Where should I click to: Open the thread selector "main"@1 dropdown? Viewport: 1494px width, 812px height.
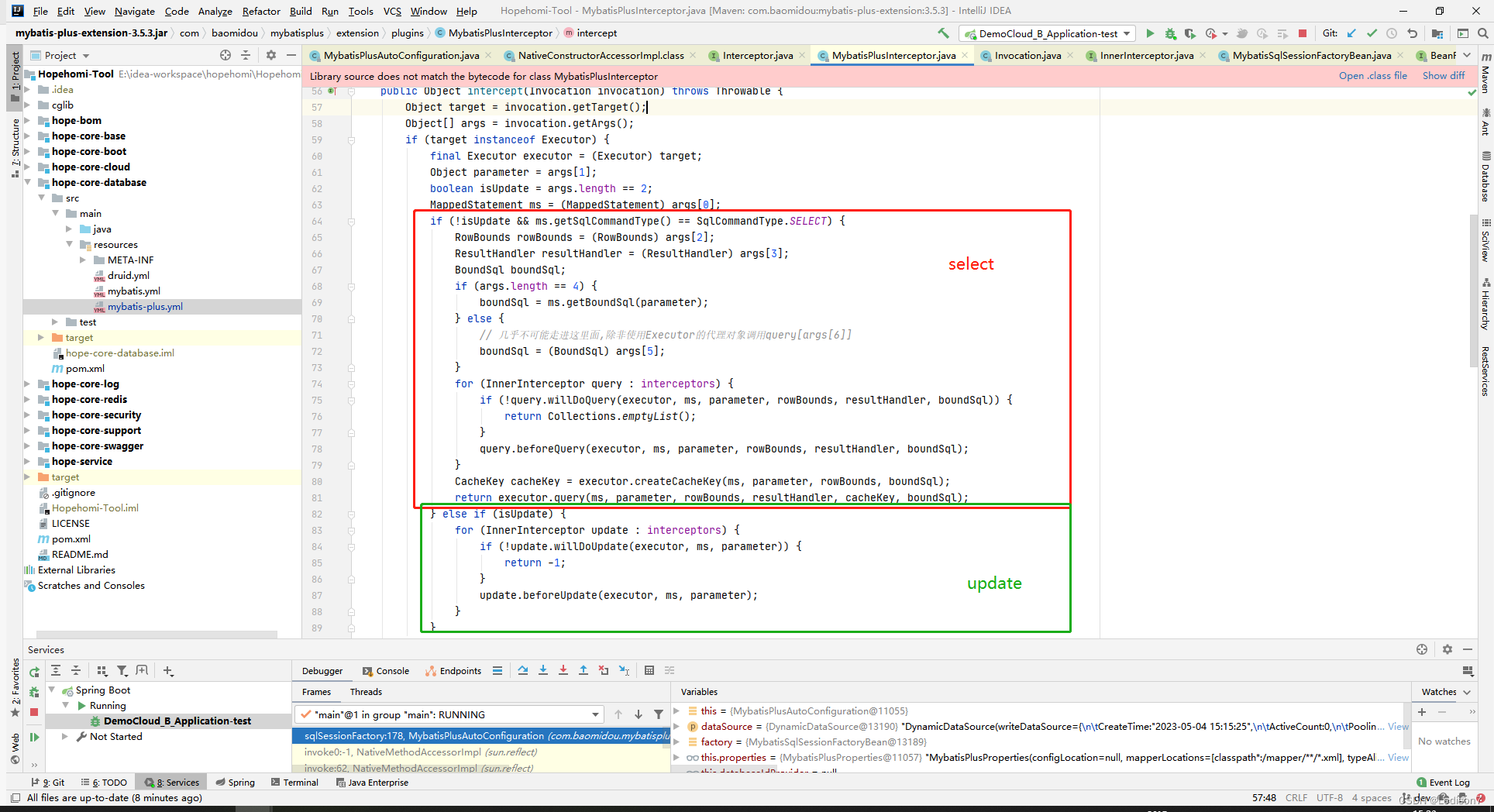tap(449, 714)
